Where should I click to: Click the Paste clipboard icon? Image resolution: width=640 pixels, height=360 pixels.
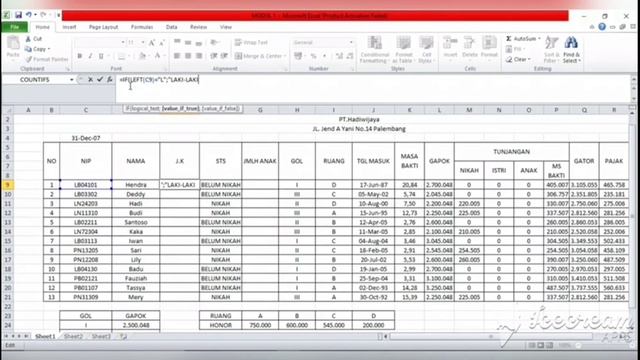coord(13,43)
